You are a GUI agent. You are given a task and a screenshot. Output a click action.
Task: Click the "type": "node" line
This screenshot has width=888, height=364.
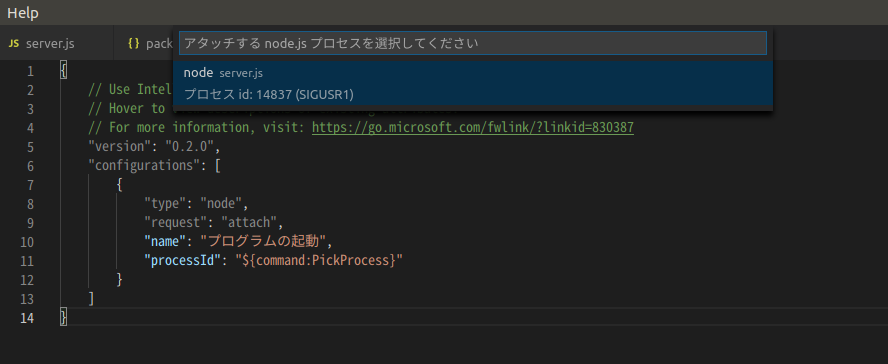(197, 204)
